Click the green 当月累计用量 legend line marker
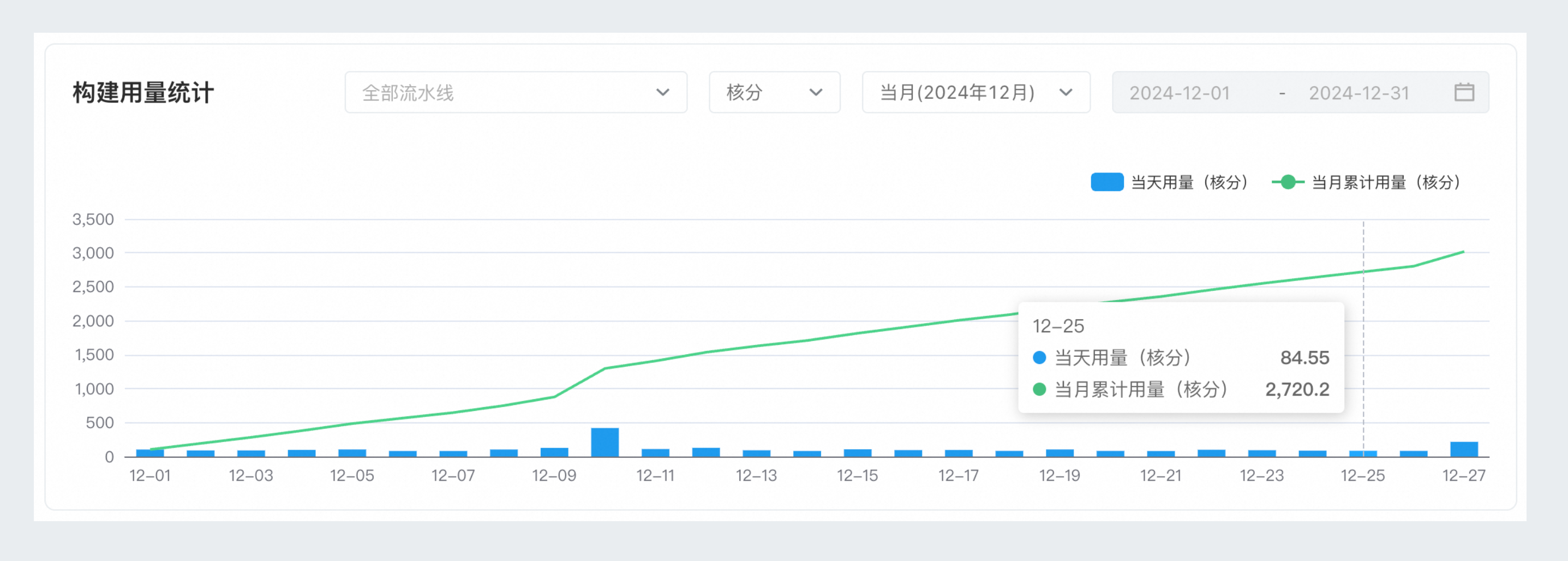Image resolution: width=1568 pixels, height=561 pixels. click(1288, 182)
